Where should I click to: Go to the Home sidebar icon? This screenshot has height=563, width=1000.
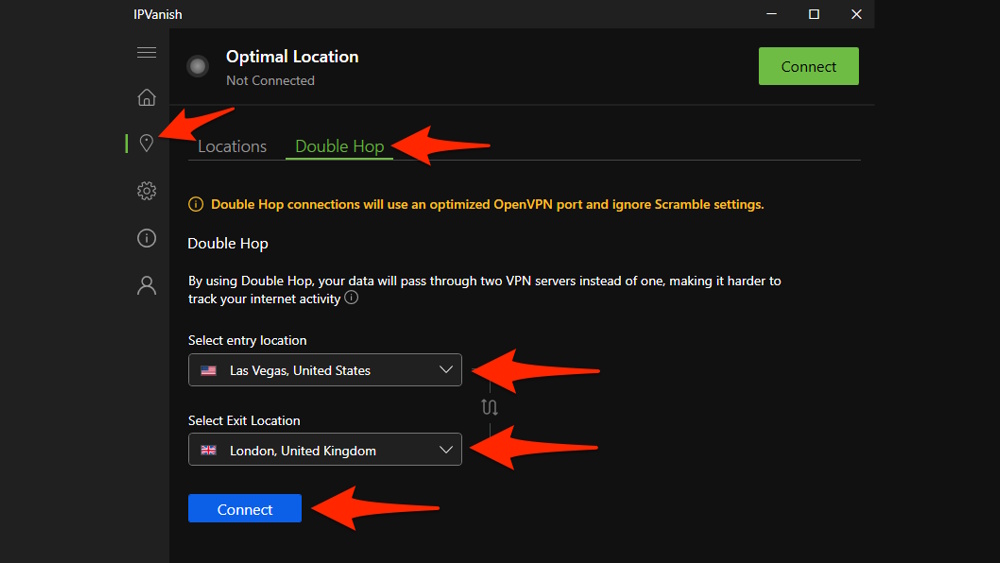tap(147, 97)
